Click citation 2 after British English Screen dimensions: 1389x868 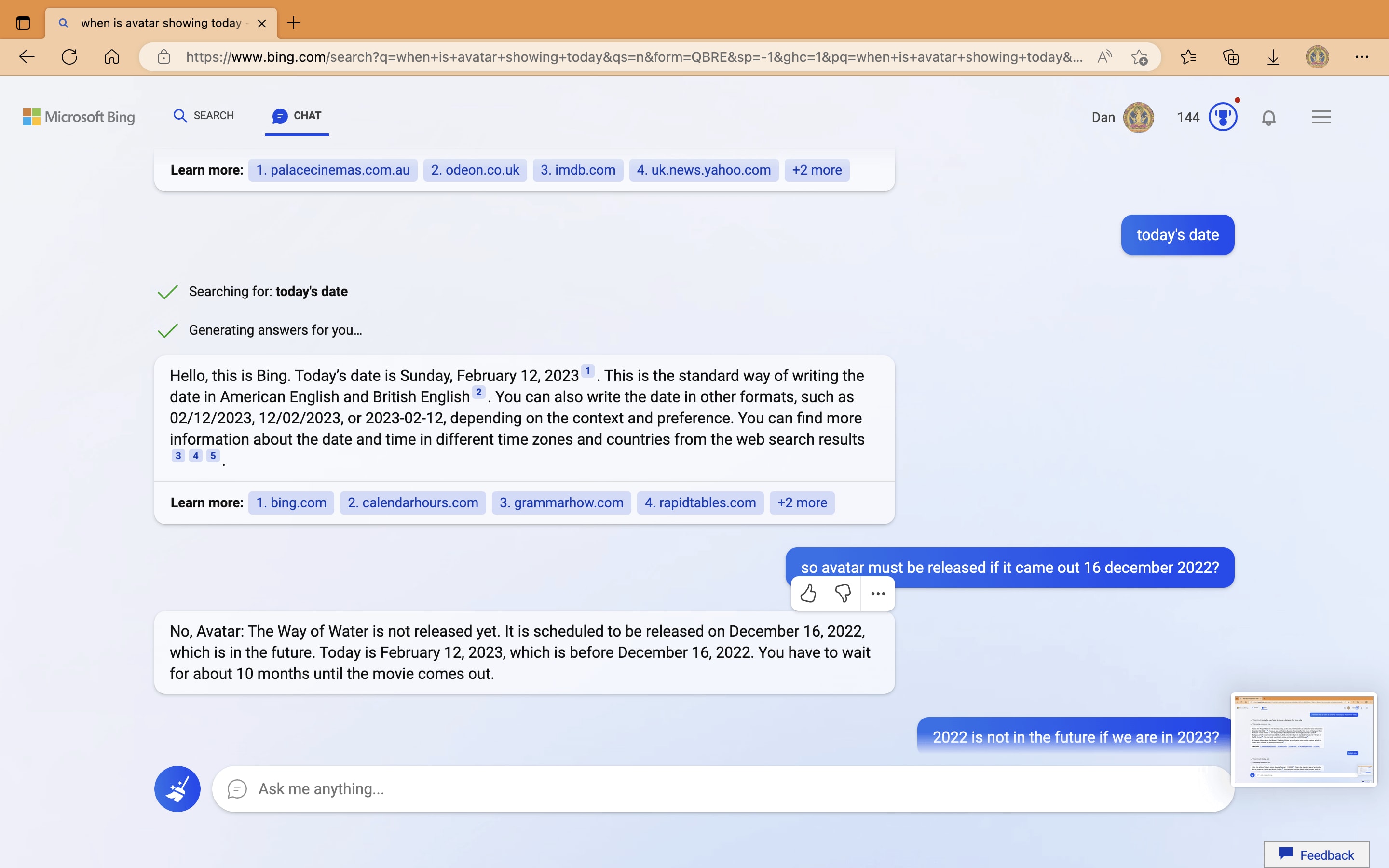point(479,392)
